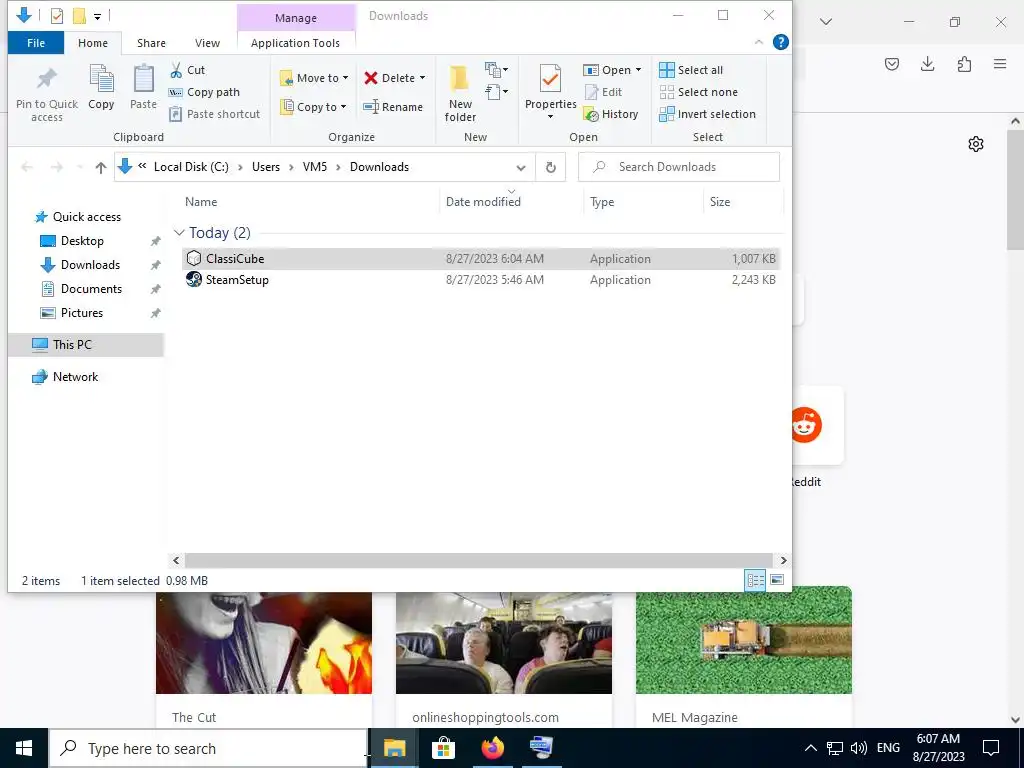Viewport: 1024px width, 768px height.
Task: Click VM5 in the address path
Action: (315, 167)
